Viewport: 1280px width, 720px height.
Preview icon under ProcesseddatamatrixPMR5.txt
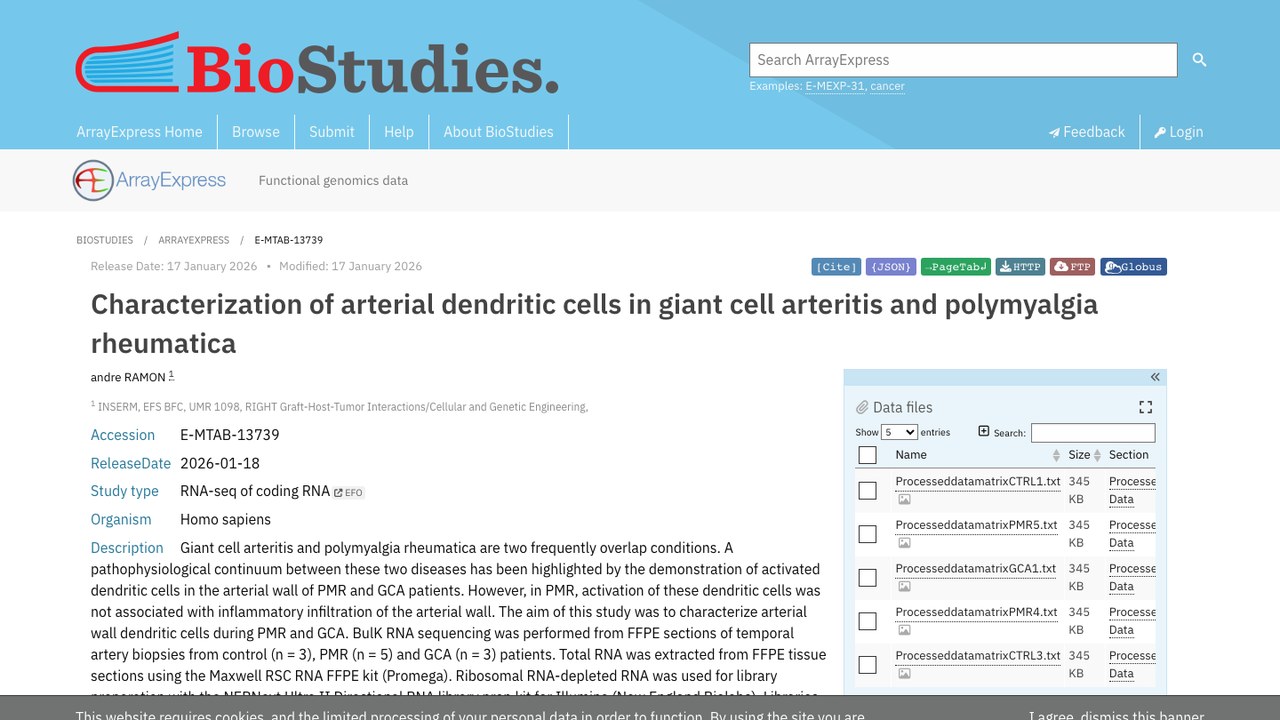point(904,543)
